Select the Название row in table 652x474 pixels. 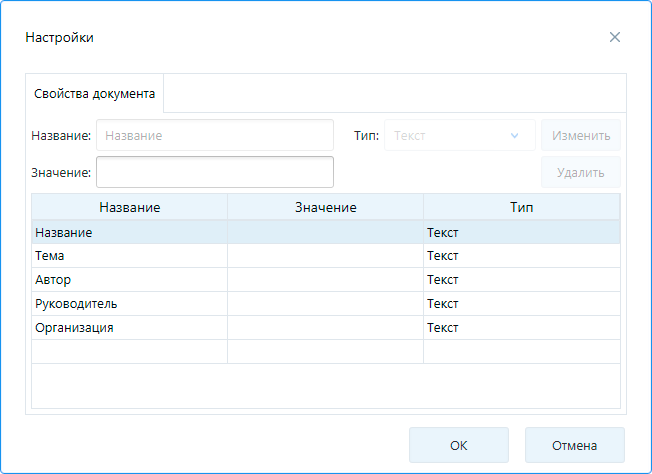(x=129, y=232)
